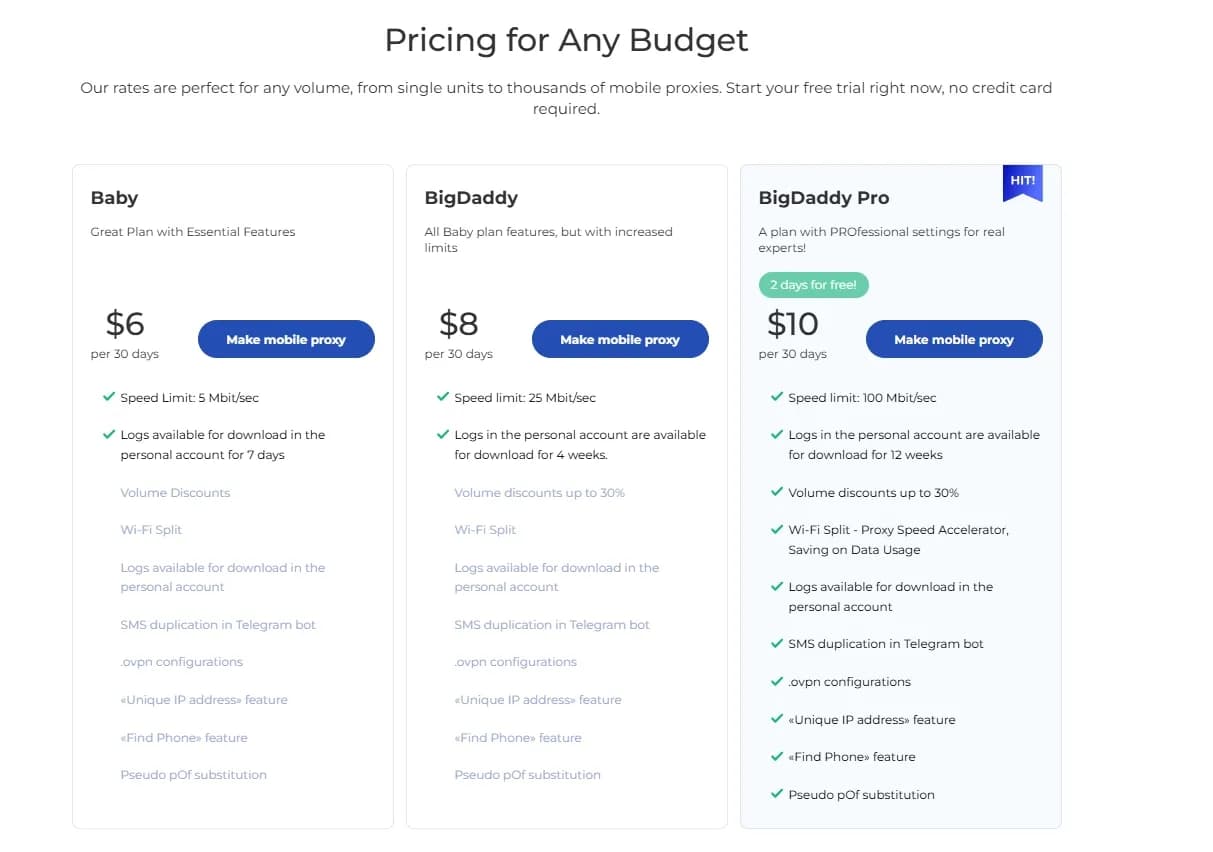
Task: Click the 2 days for free! badge
Action: point(813,285)
